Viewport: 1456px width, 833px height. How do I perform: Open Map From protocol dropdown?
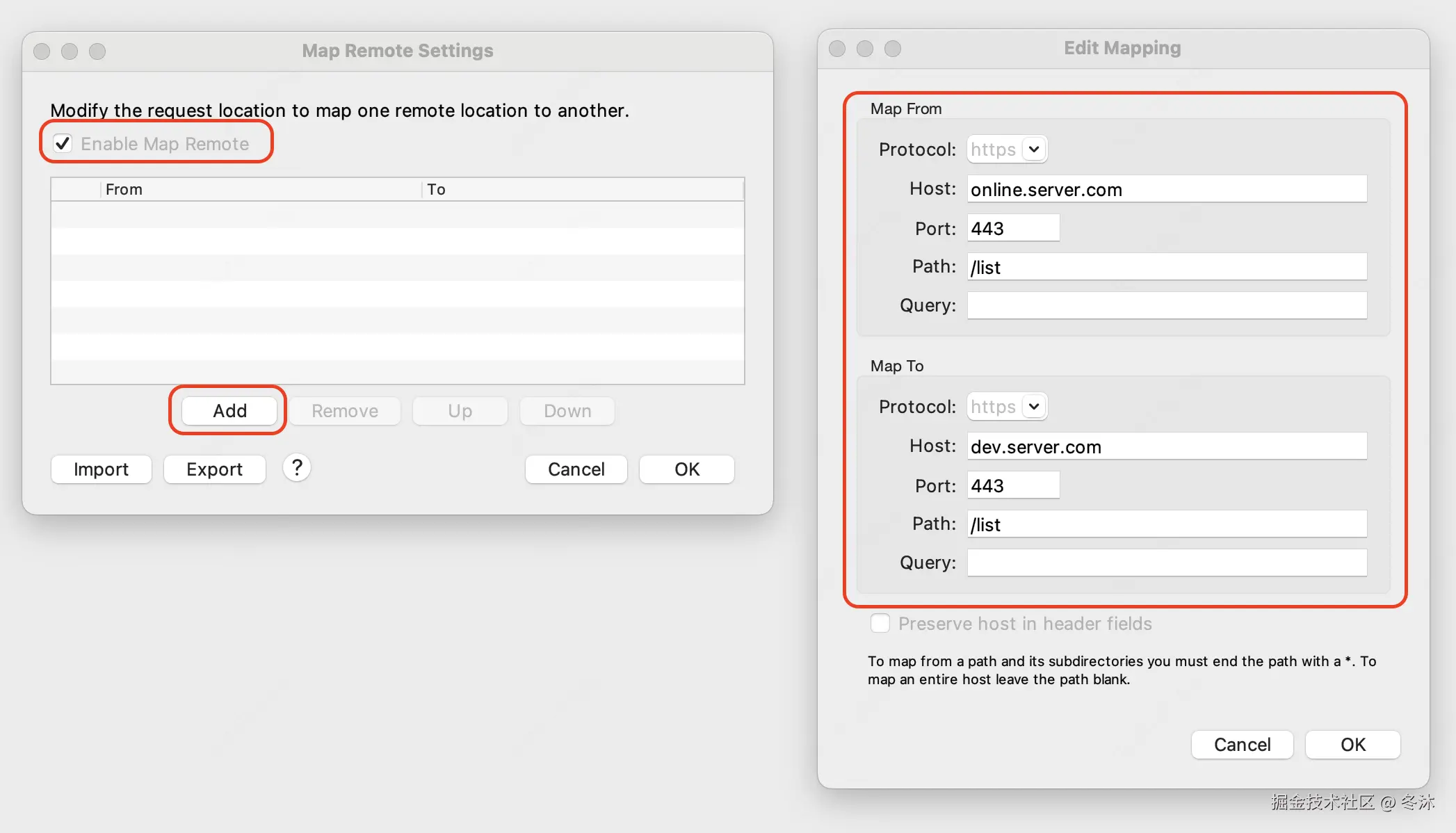click(1033, 149)
